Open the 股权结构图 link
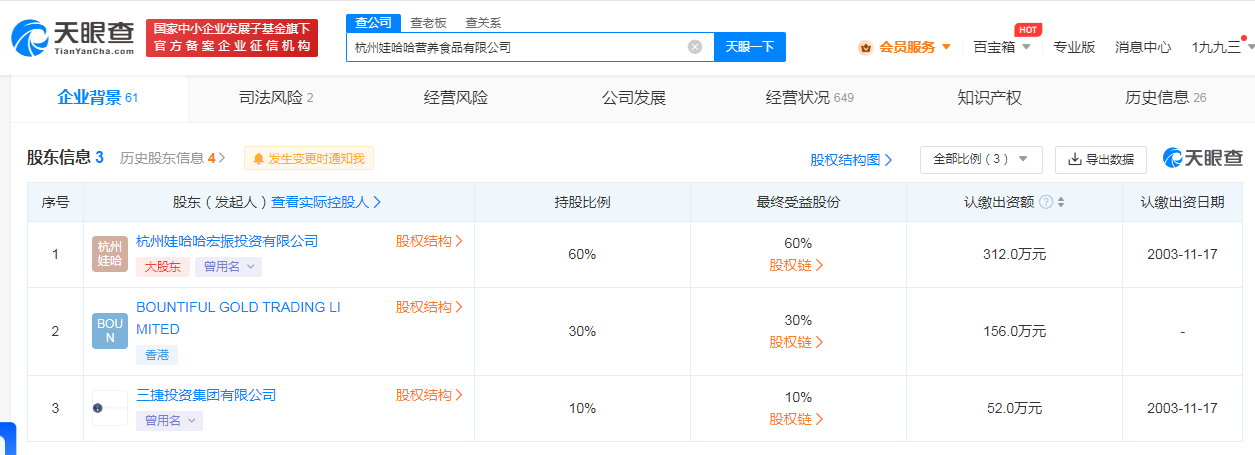This screenshot has width=1255, height=455. (851, 159)
